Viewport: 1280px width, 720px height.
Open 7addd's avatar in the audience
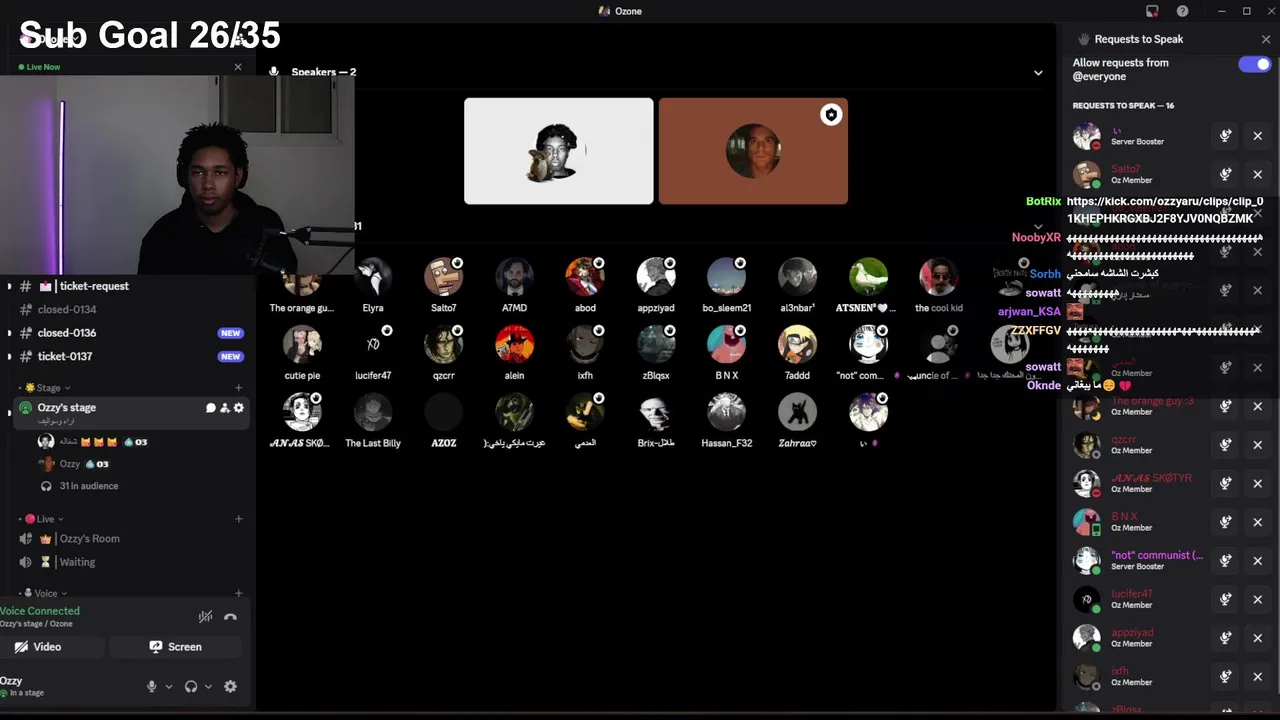coord(797,344)
